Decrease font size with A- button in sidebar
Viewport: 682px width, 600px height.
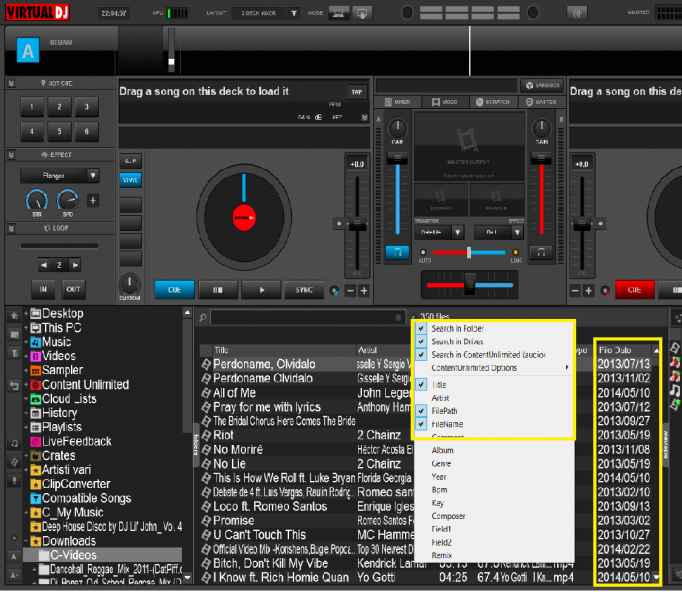coord(14,575)
